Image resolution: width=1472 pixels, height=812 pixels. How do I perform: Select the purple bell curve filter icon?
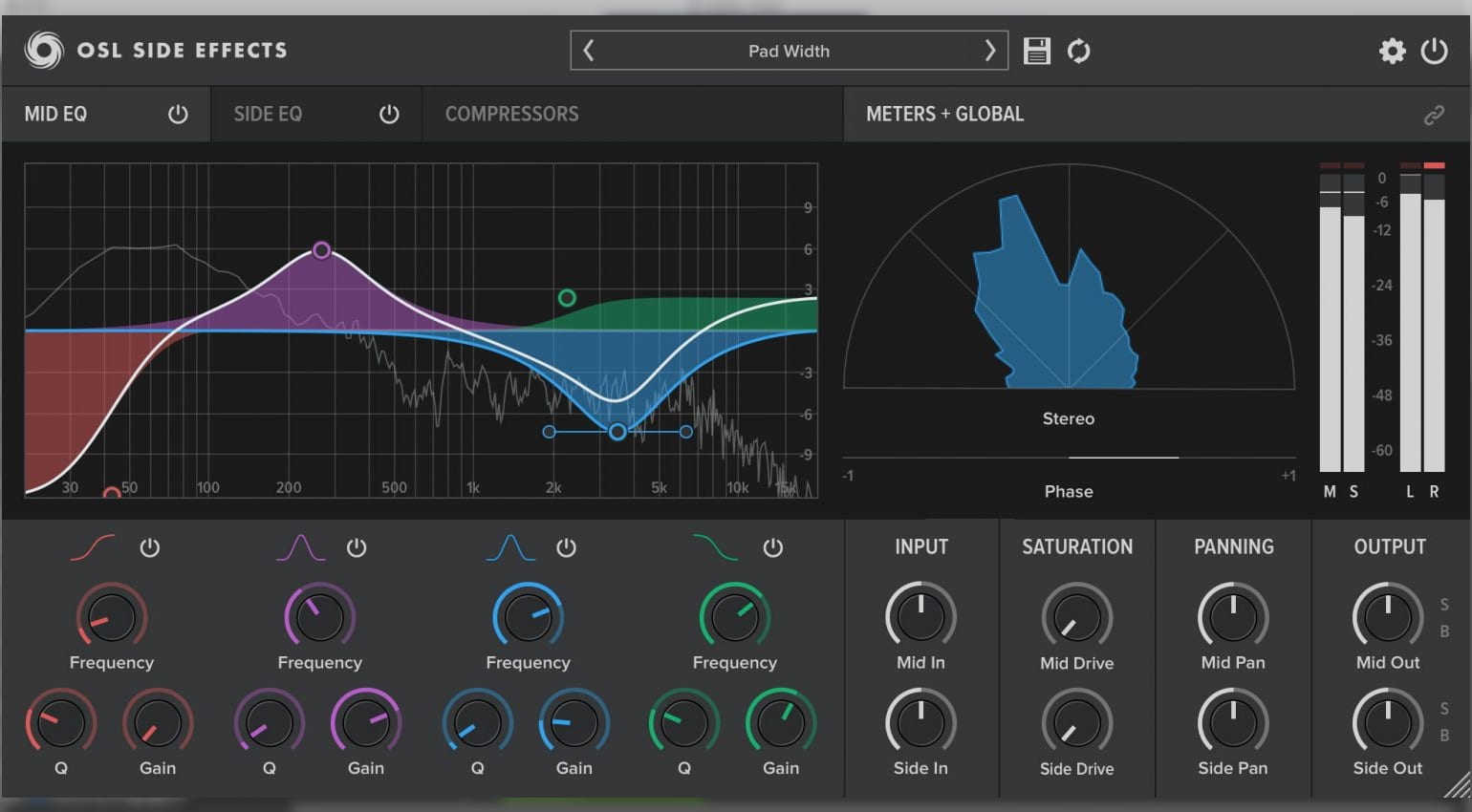pos(300,547)
